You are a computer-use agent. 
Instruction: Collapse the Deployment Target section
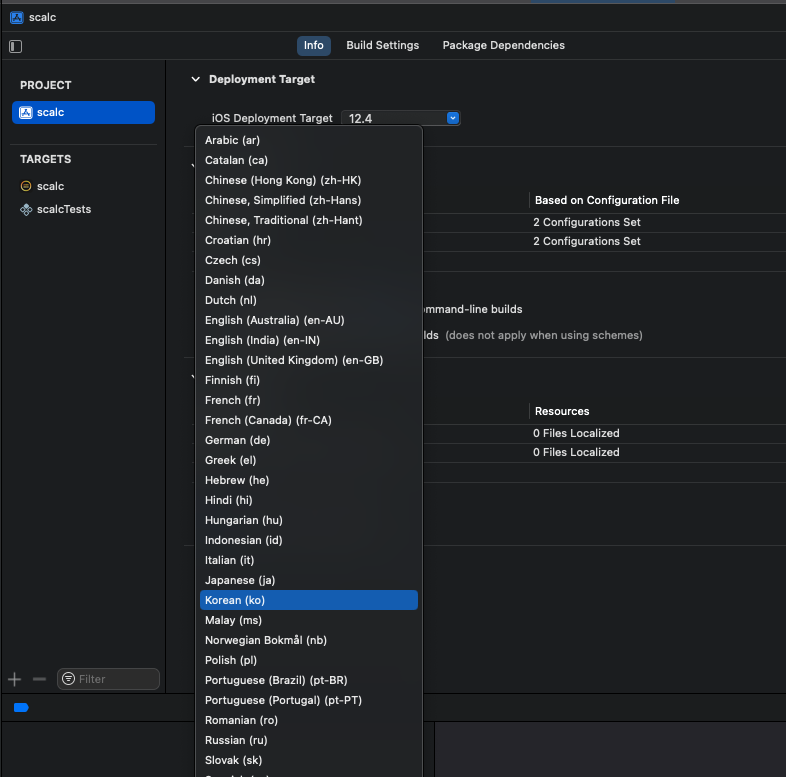(195, 79)
